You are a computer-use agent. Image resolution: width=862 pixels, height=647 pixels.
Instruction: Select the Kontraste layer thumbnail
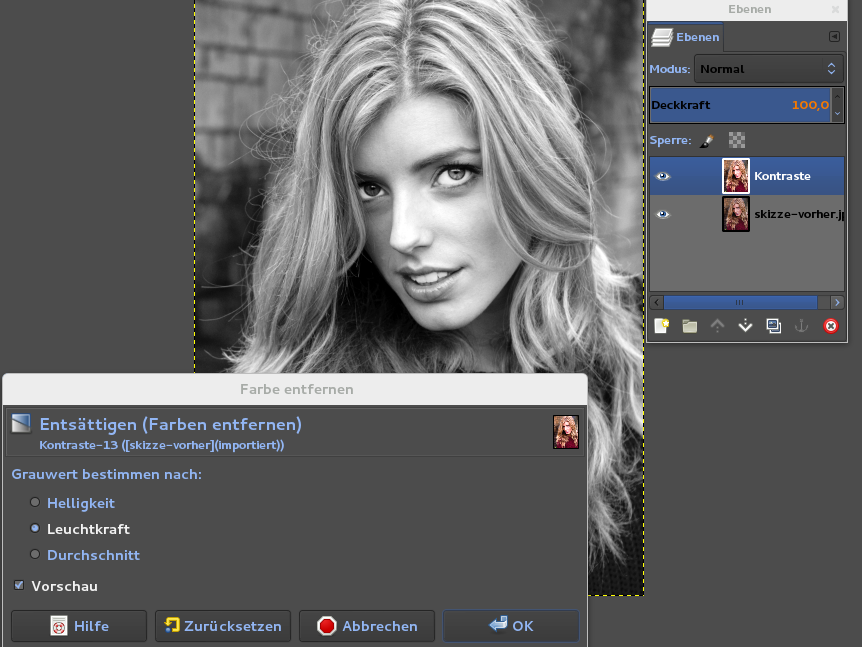coord(736,176)
